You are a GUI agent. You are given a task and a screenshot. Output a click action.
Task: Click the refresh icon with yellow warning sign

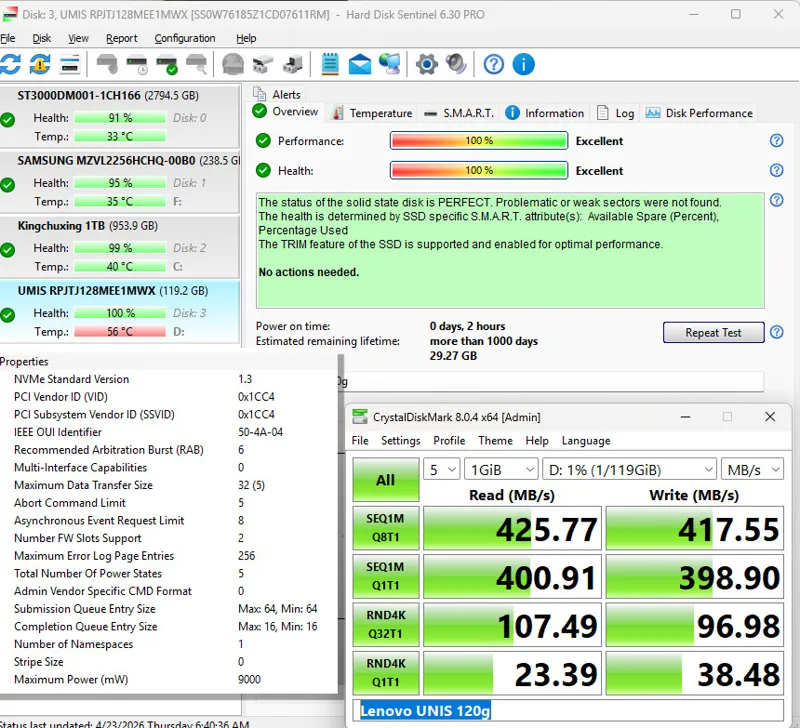coord(40,64)
